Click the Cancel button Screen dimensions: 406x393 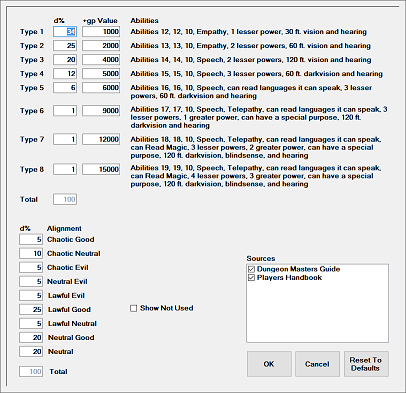tap(317, 364)
